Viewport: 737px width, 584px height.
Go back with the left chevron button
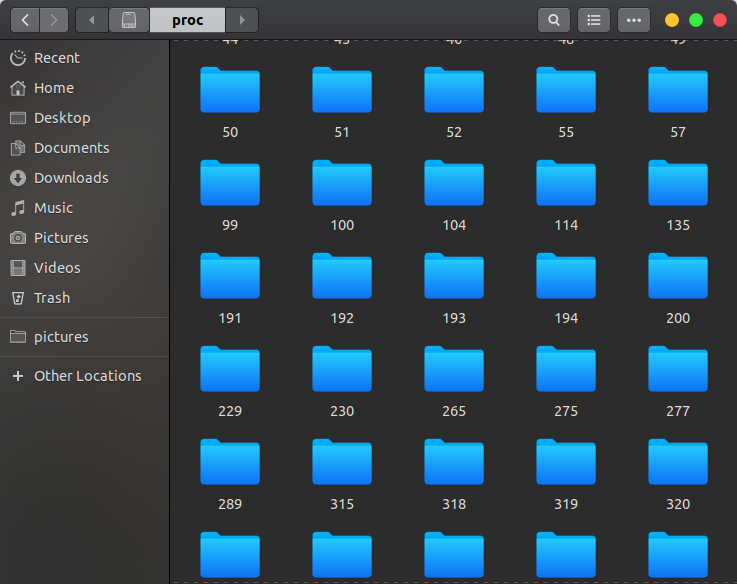point(25,20)
